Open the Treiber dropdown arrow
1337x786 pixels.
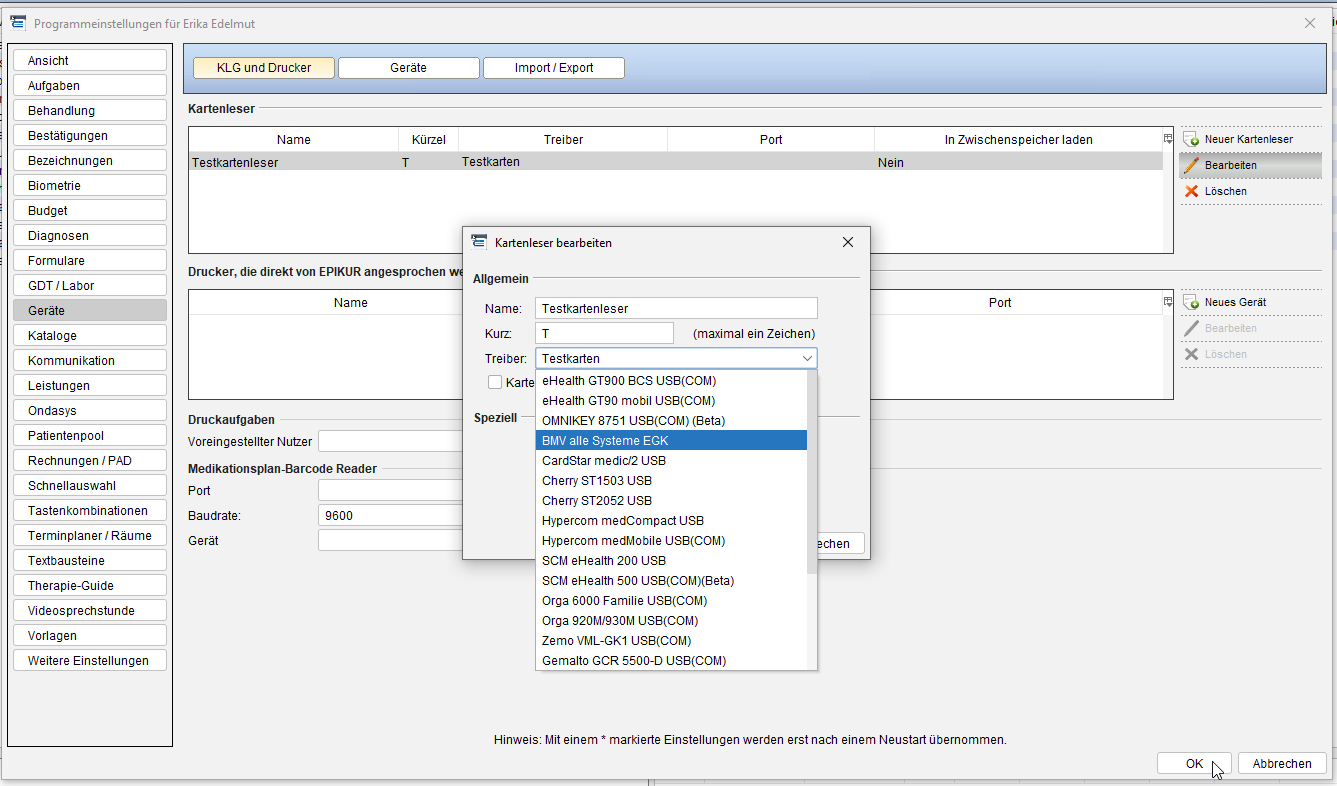tap(806, 358)
